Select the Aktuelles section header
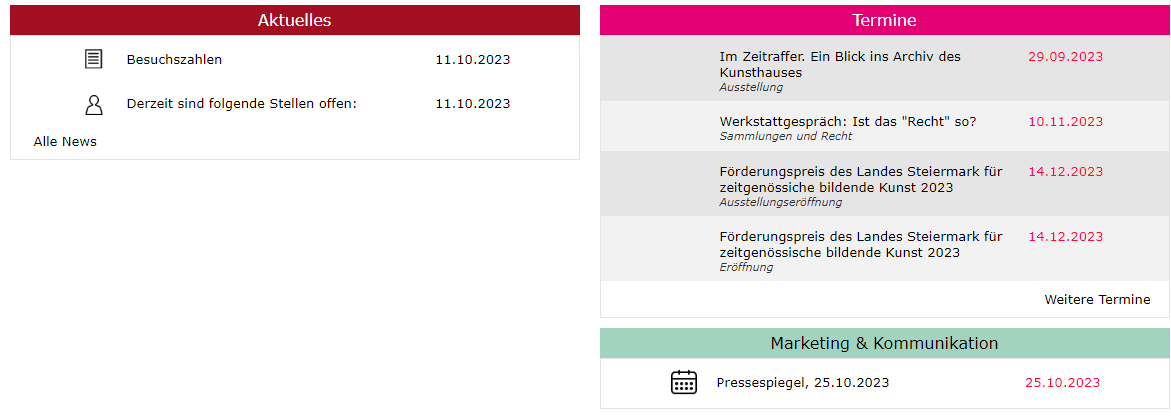The height and width of the screenshot is (420, 1171). pos(295,20)
